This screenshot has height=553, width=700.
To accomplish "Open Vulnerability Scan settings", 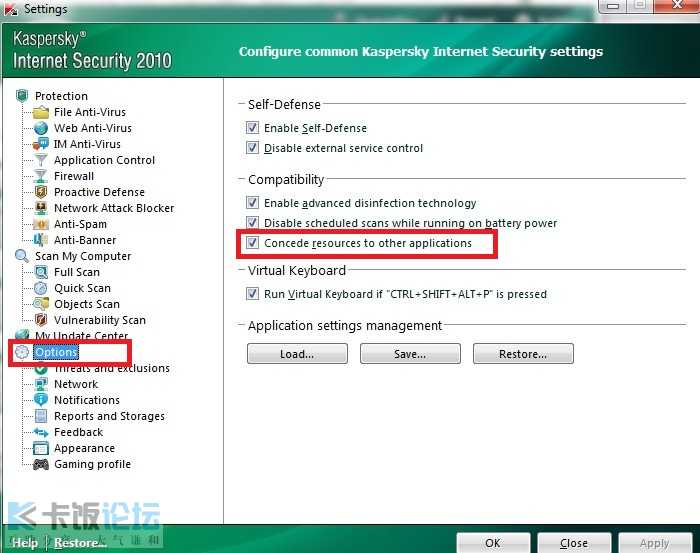I will 100,320.
